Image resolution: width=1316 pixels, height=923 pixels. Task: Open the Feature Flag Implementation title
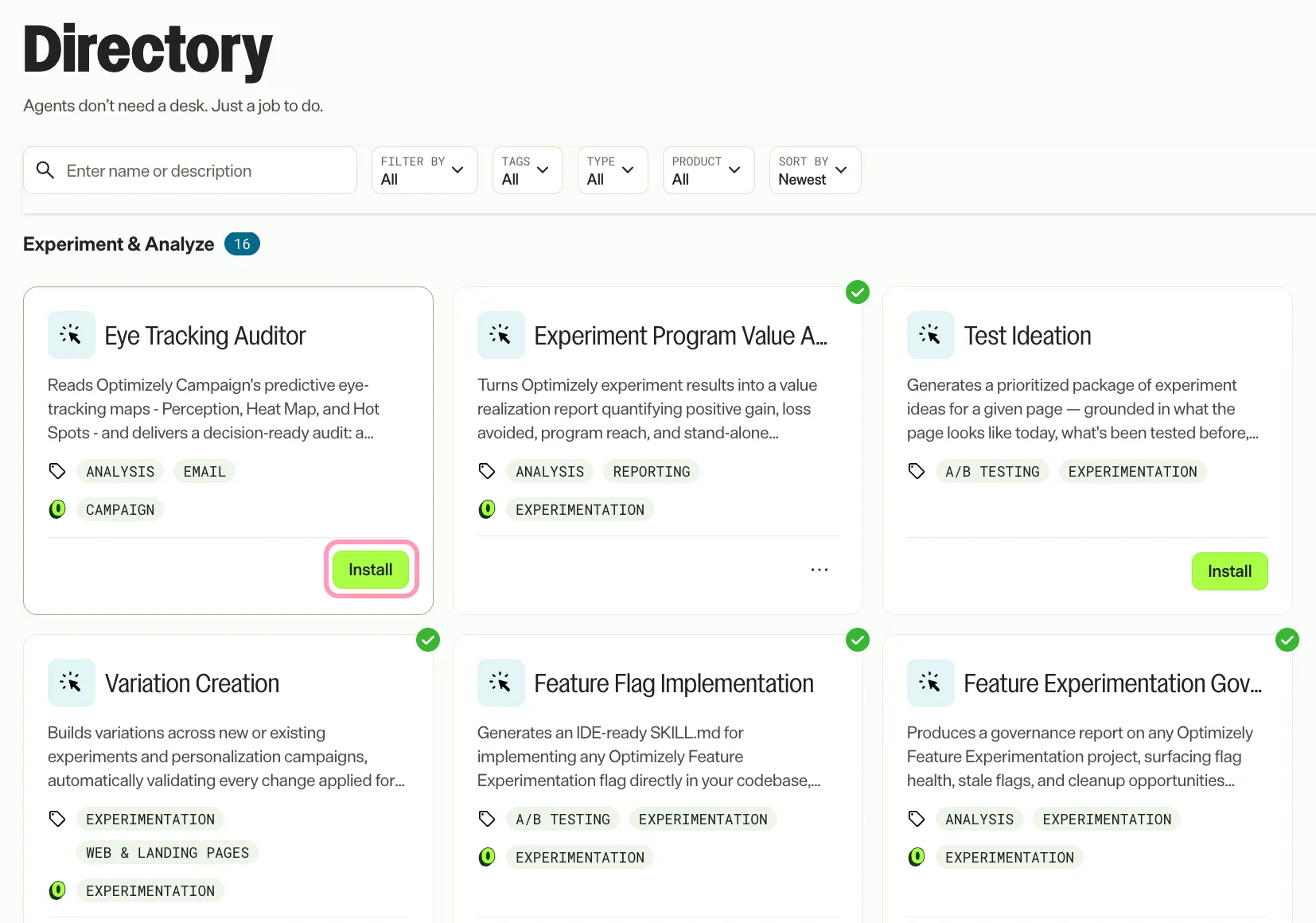(674, 683)
